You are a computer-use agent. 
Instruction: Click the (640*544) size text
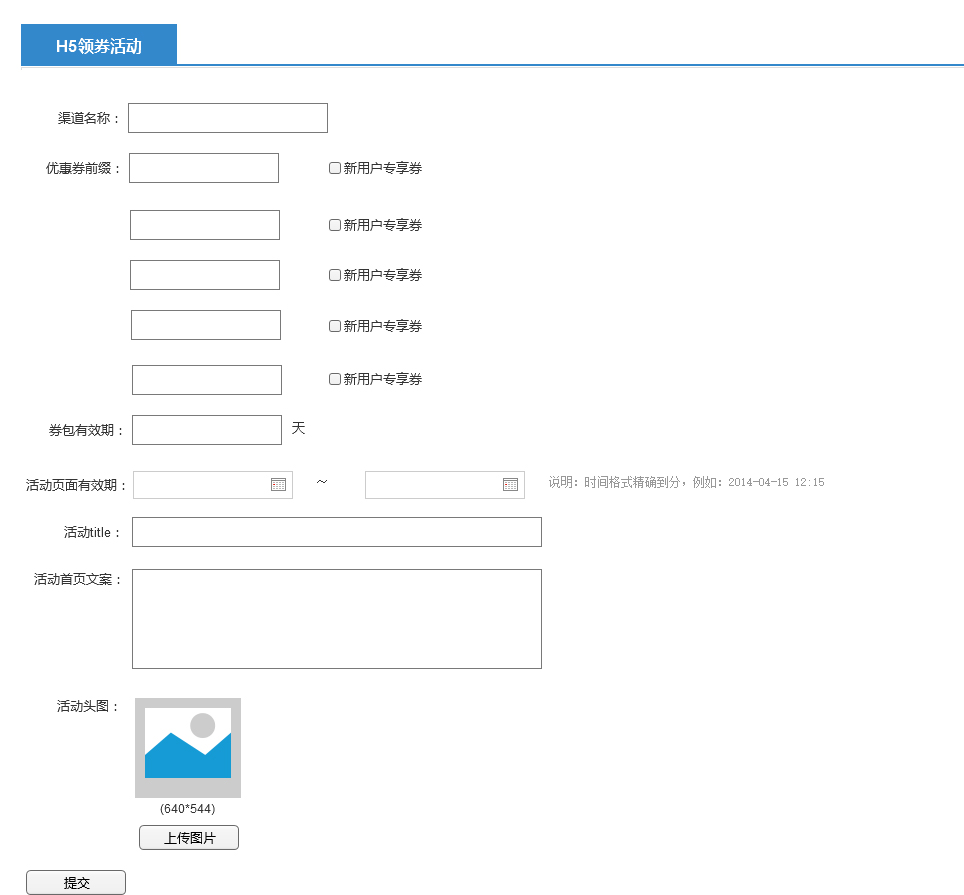tap(188, 808)
